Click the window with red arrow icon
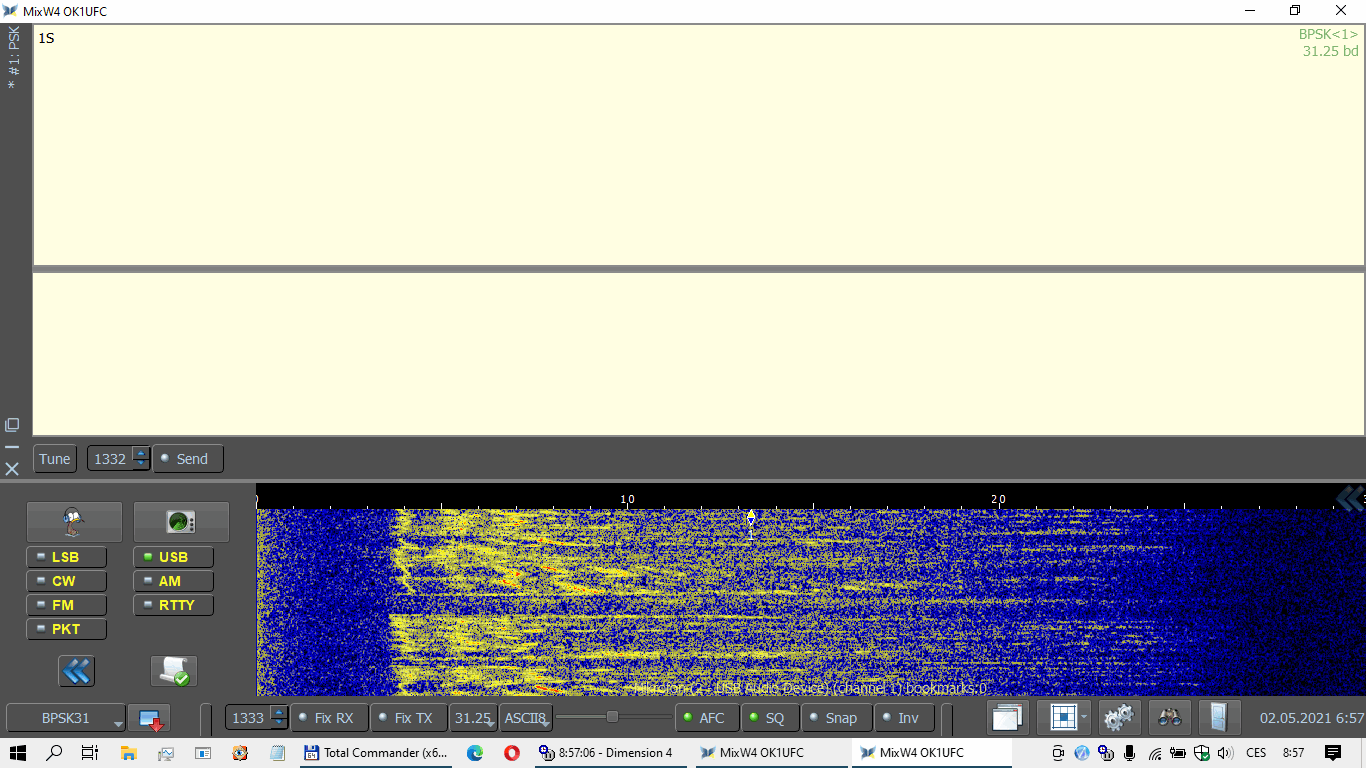 tap(149, 718)
